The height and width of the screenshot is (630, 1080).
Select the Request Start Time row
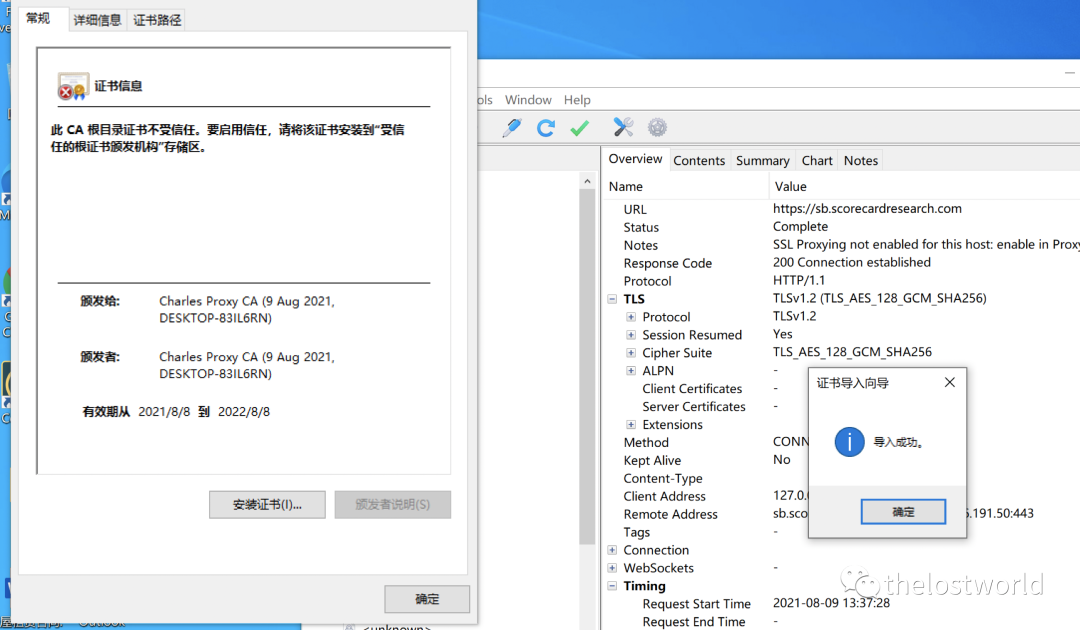click(x=842, y=603)
